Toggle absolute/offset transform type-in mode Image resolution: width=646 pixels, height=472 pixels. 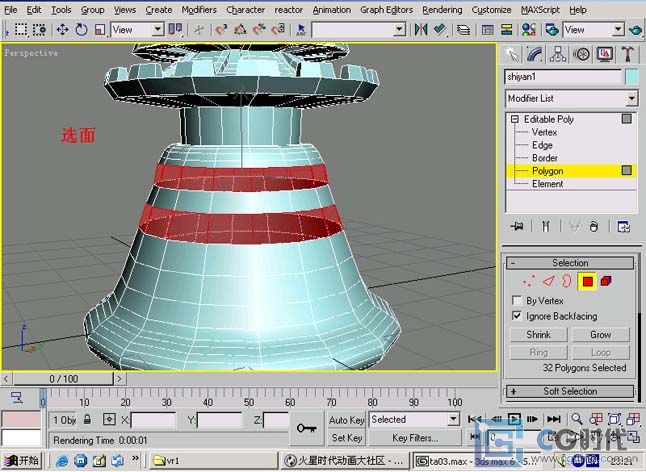pyautogui.click(x=109, y=420)
